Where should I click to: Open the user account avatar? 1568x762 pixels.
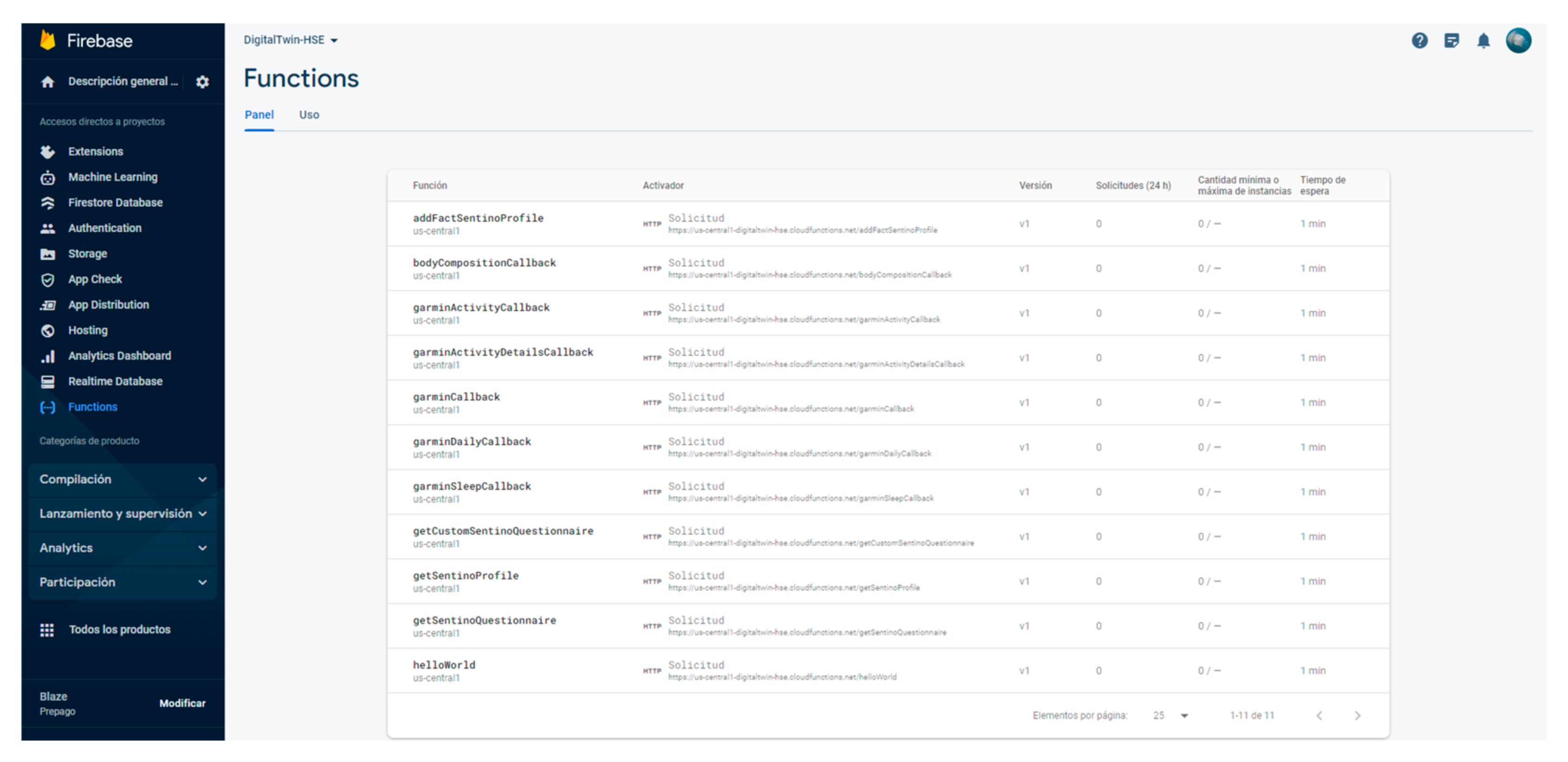[x=1518, y=41]
